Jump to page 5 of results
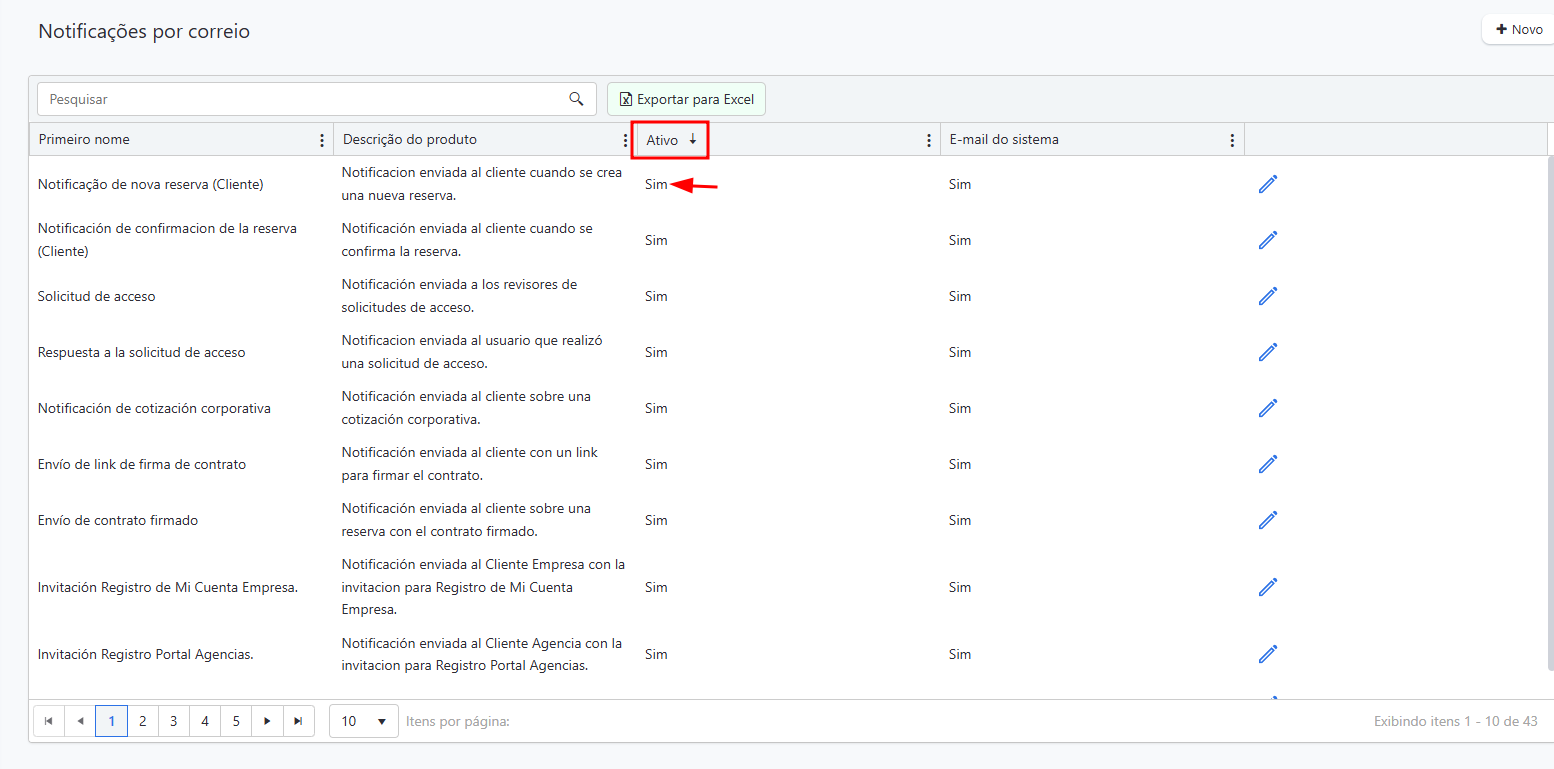Image resolution: width=1554 pixels, height=769 pixels. pyautogui.click(x=236, y=721)
